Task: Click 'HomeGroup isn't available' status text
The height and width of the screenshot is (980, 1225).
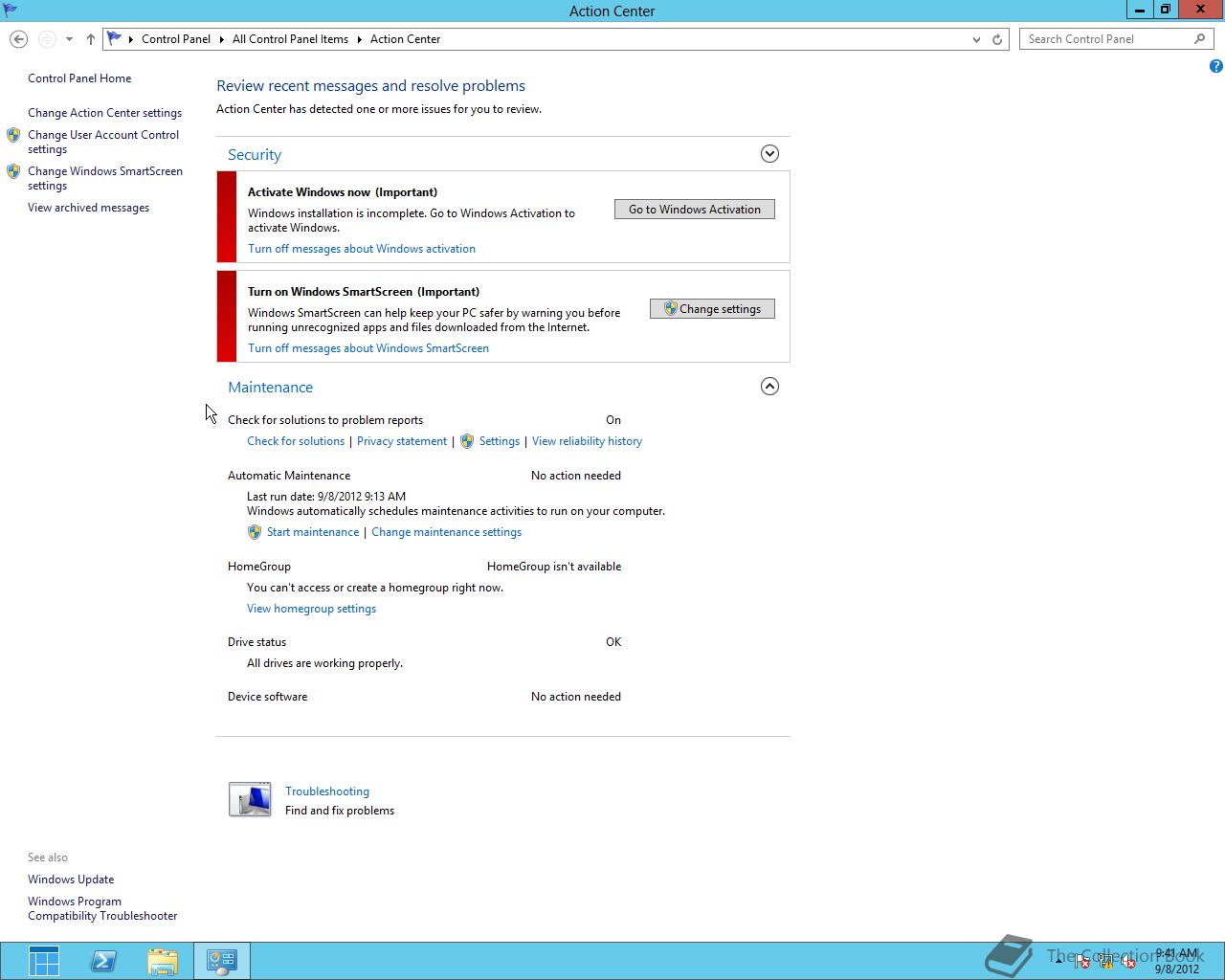Action: pyautogui.click(x=554, y=567)
